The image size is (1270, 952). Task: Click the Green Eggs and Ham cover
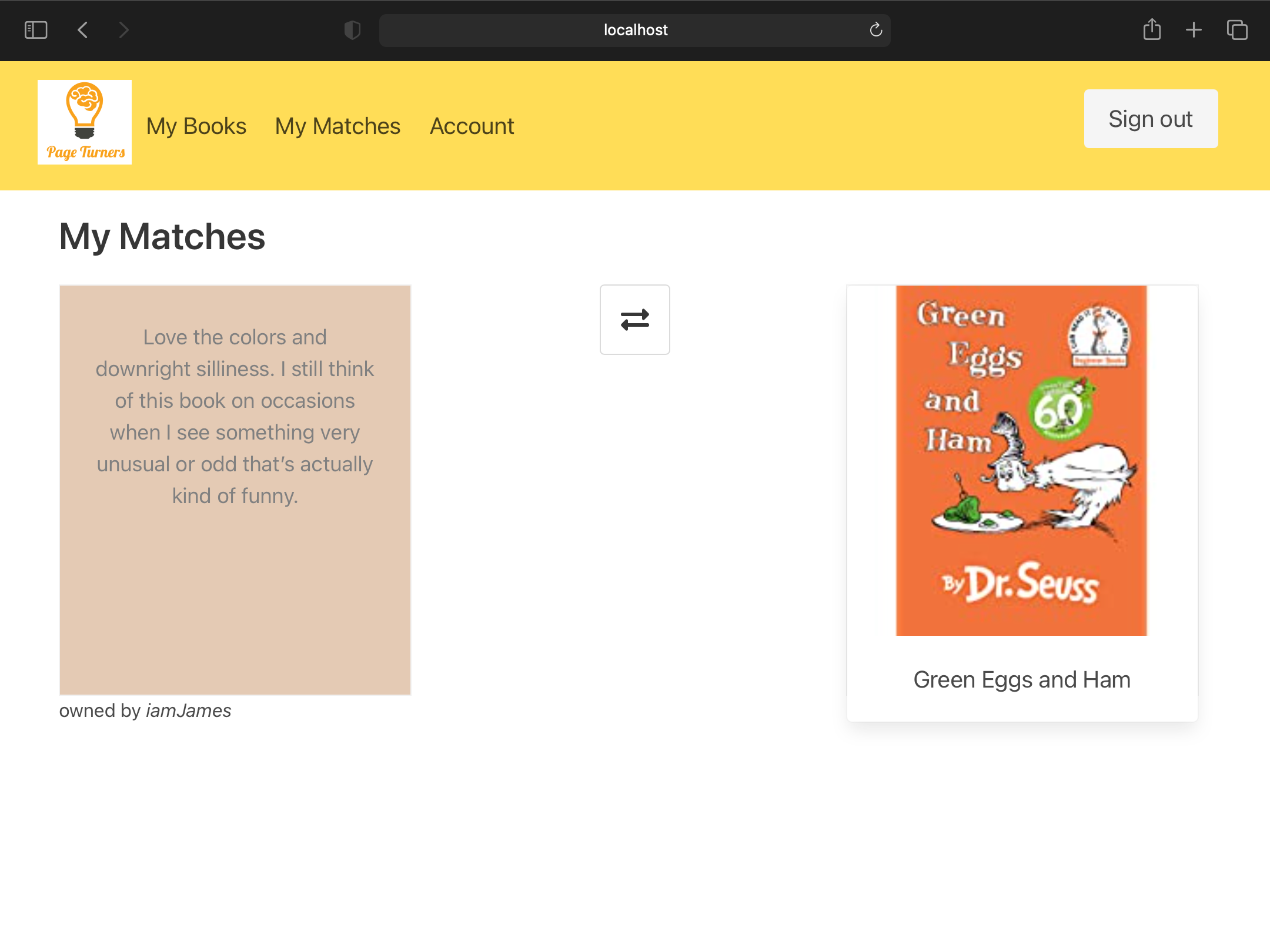[1021, 460]
